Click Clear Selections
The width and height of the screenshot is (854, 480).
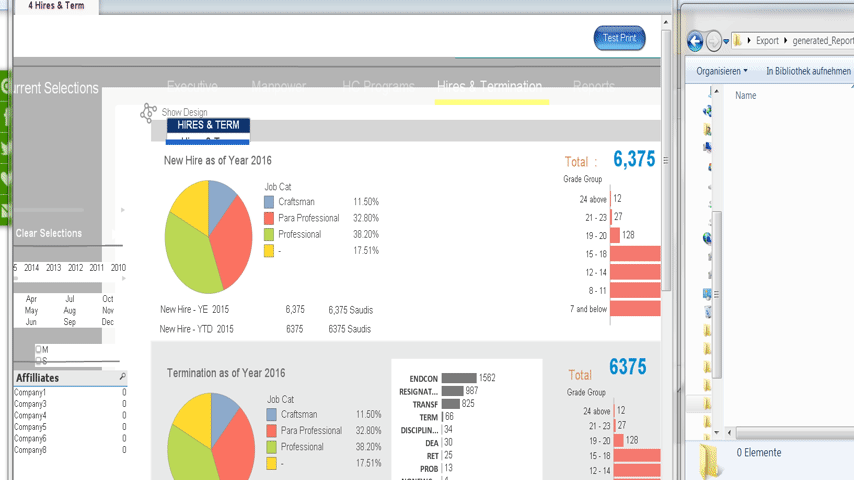tap(48, 233)
